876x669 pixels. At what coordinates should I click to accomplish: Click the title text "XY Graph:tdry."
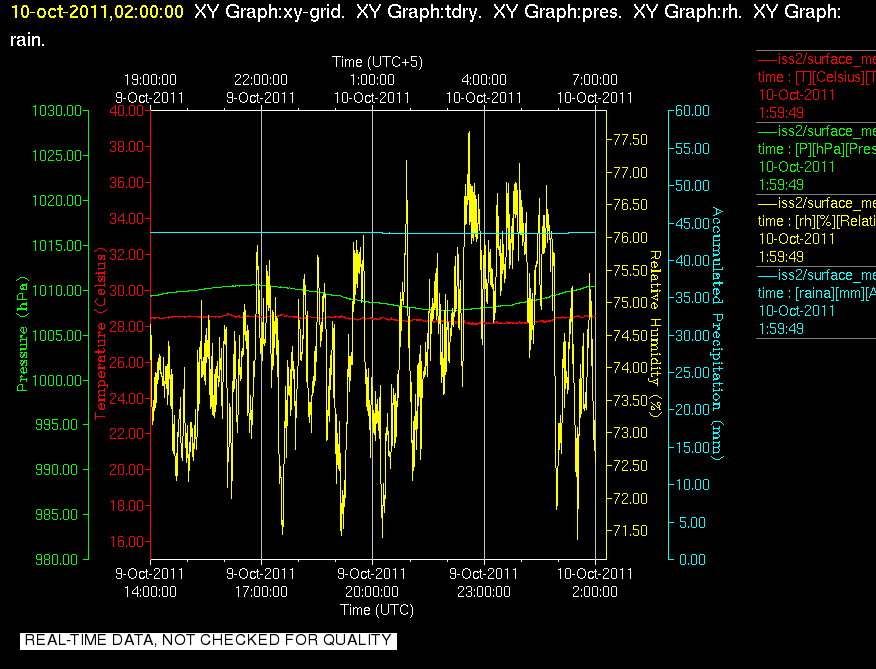(418, 12)
